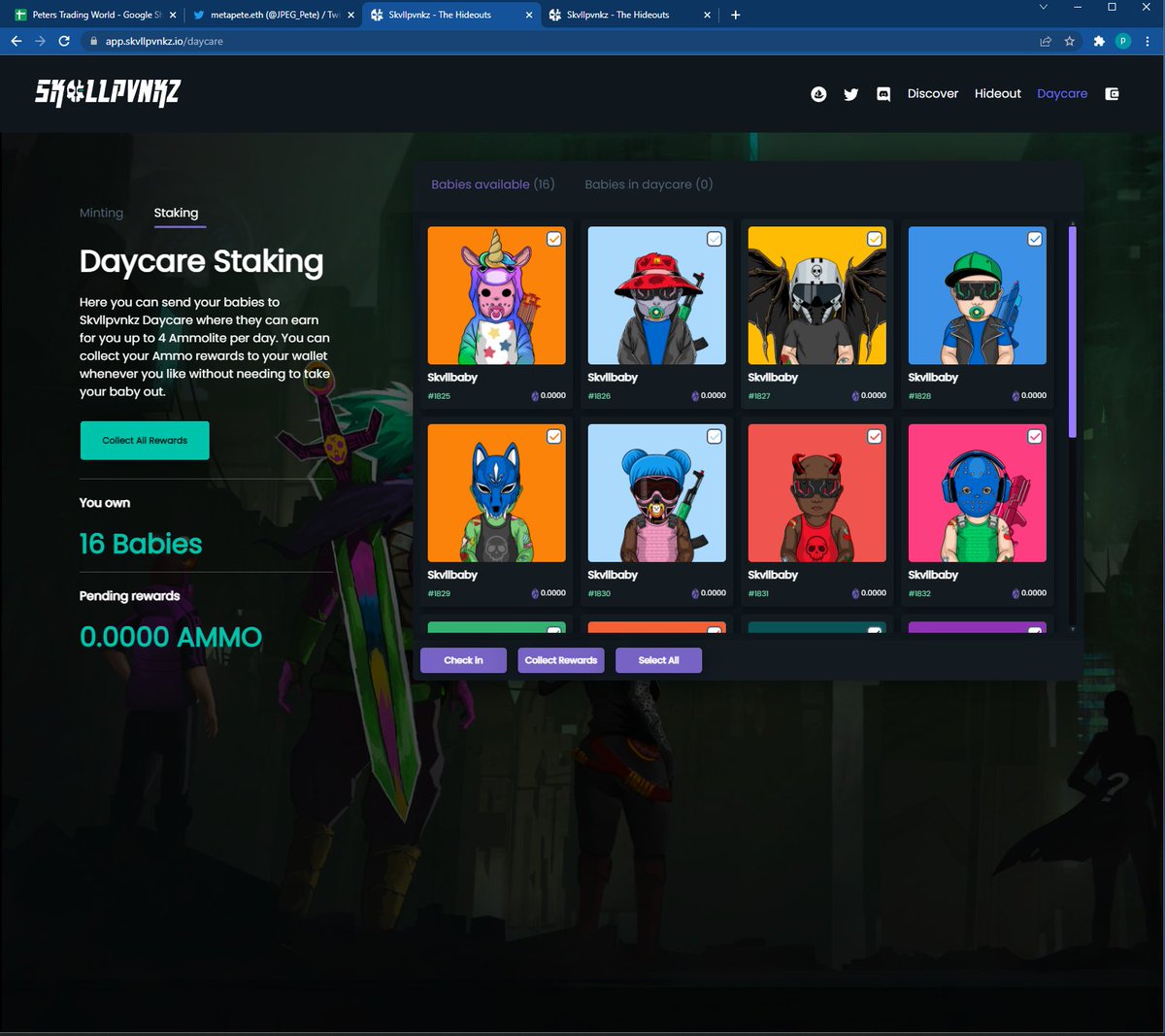Click the scrollbar down arrow in baby list
Screen dimensions: 1165x1036
pos(1073,629)
